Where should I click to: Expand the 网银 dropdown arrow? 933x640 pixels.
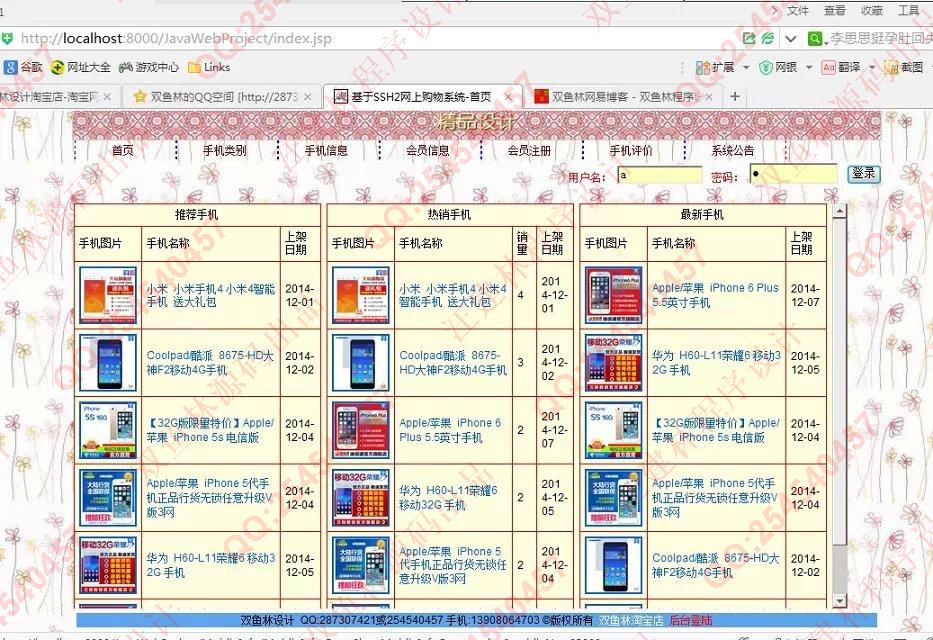point(809,67)
